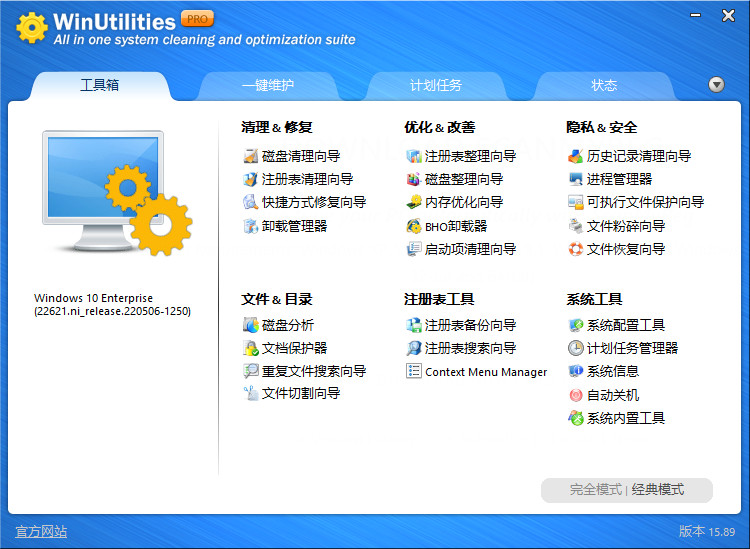Open 系统信息 label
750x549 pixels.
[x=613, y=371]
